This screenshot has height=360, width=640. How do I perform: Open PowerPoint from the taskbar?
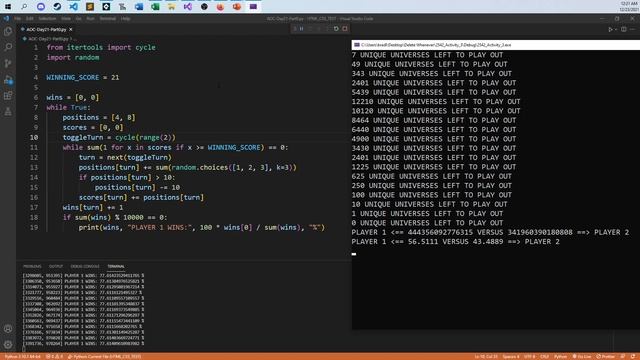pyautogui.click(x=237, y=7)
